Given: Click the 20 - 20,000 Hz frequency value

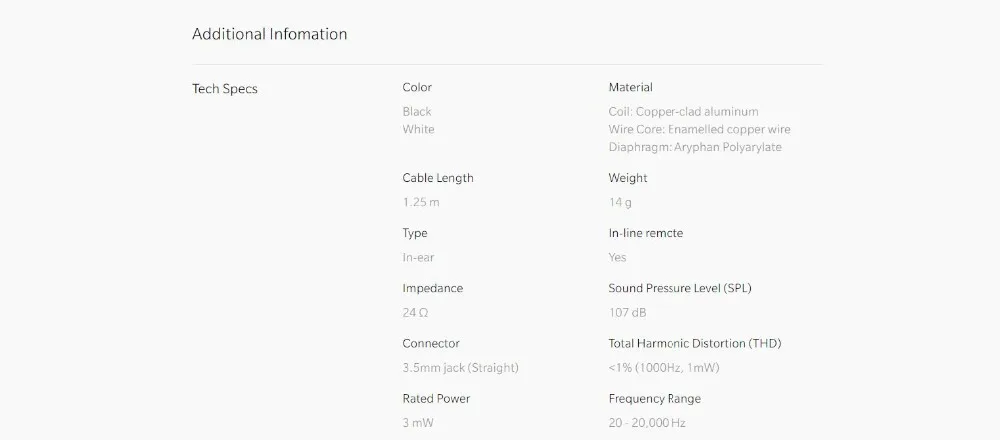Looking at the screenshot, I should tap(646, 422).
